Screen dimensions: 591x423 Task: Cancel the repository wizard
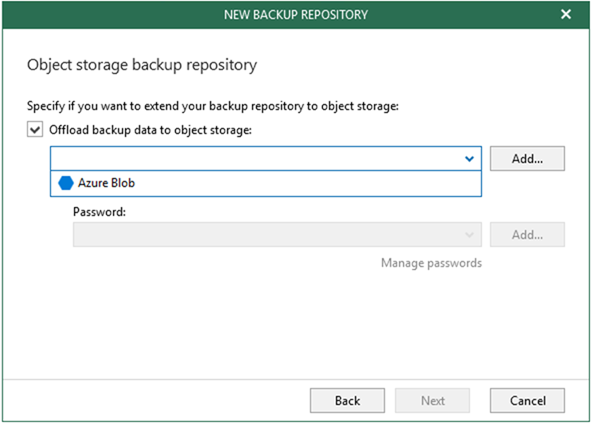[x=527, y=400]
